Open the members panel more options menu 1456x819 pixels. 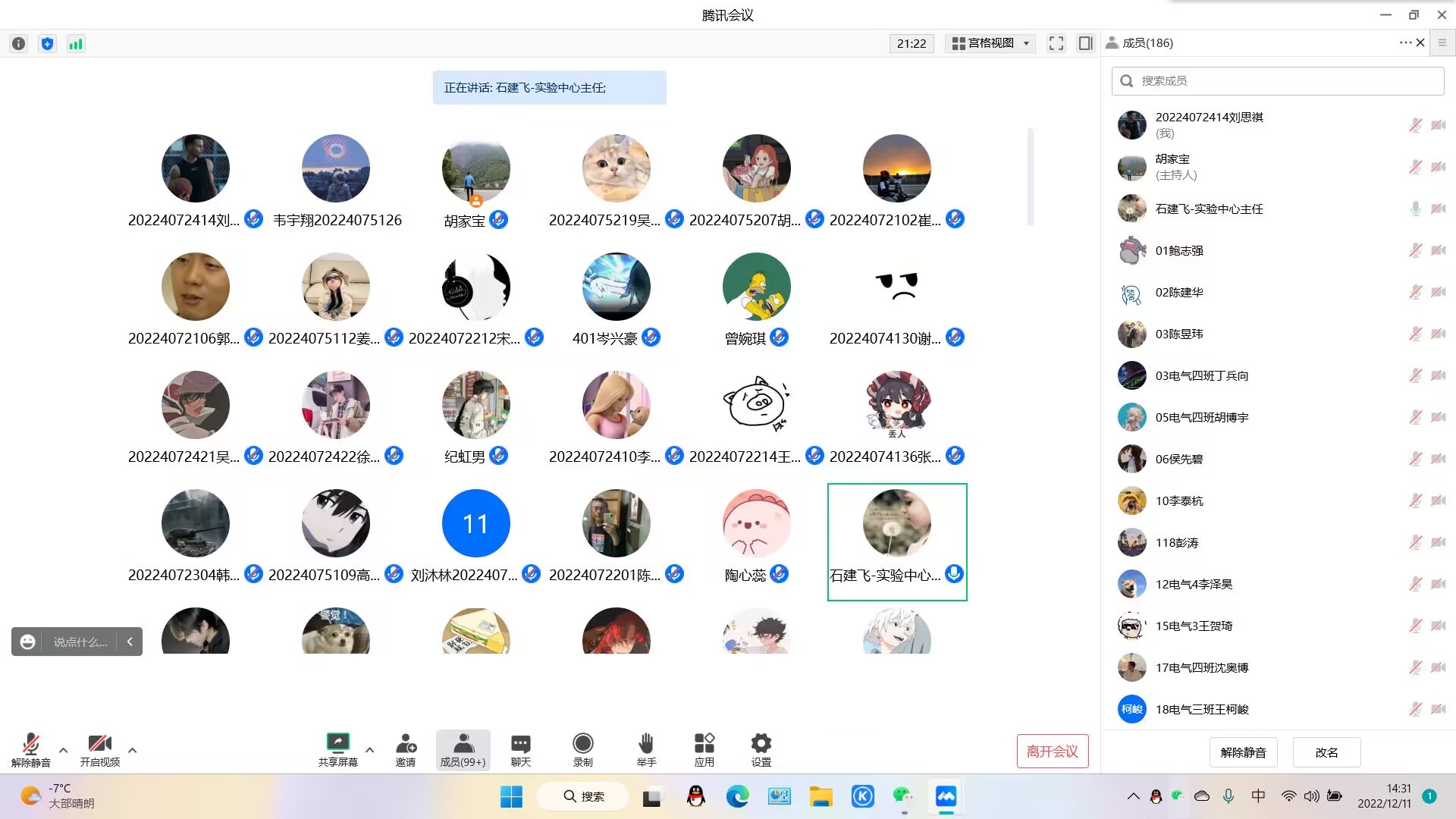(1404, 42)
